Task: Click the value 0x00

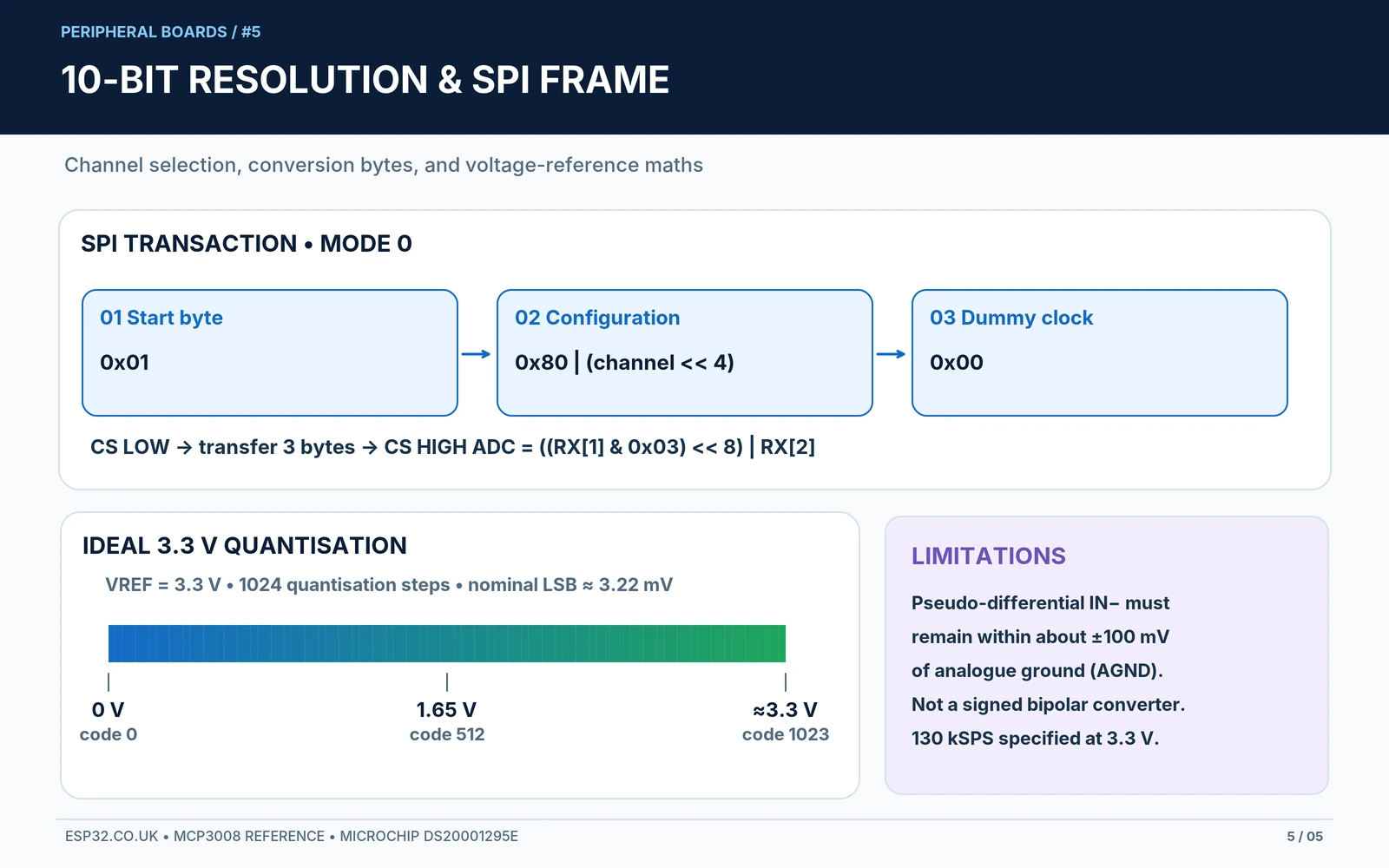Action: [x=957, y=363]
